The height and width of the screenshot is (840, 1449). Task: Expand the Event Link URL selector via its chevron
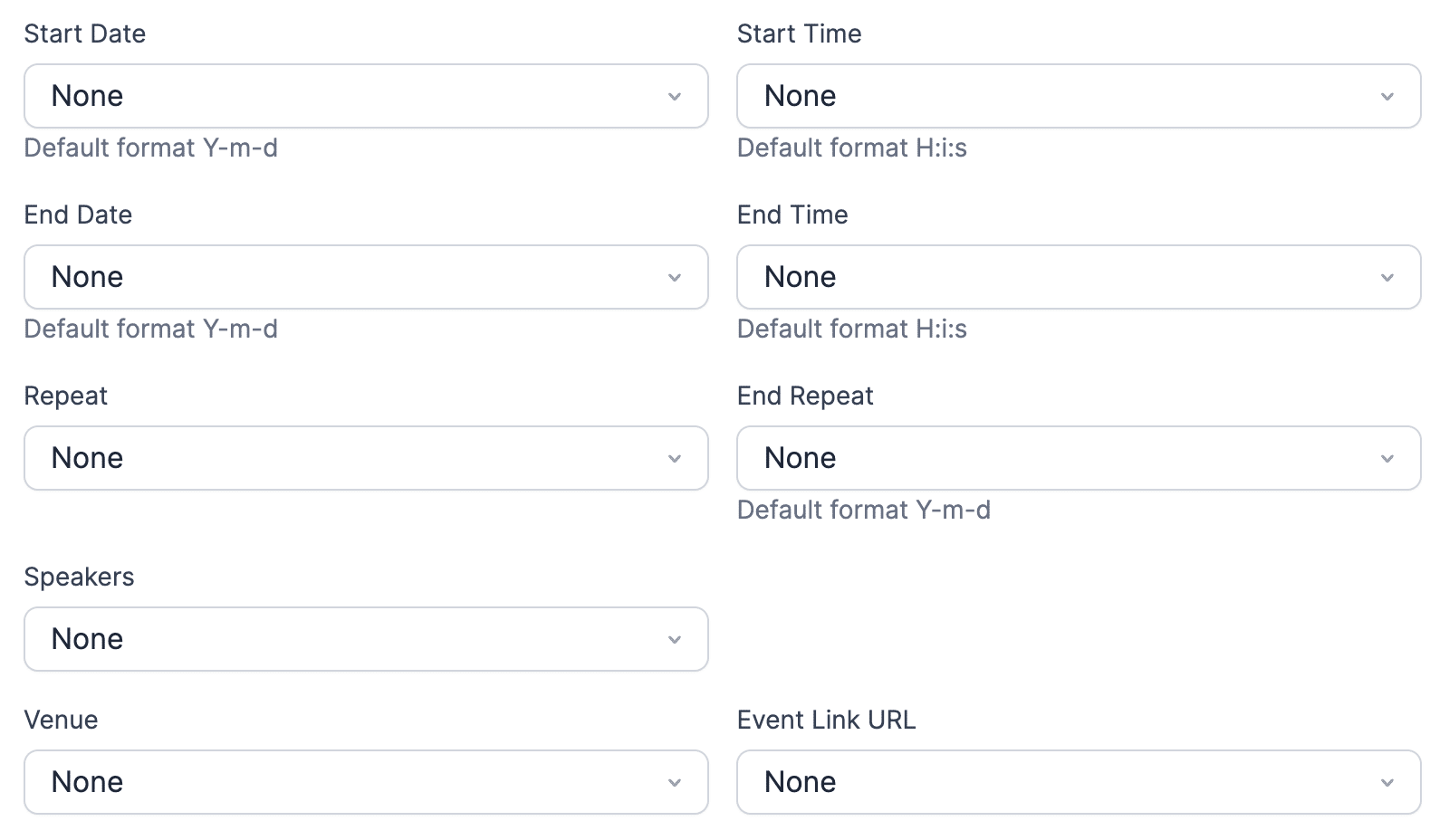coord(1387,781)
